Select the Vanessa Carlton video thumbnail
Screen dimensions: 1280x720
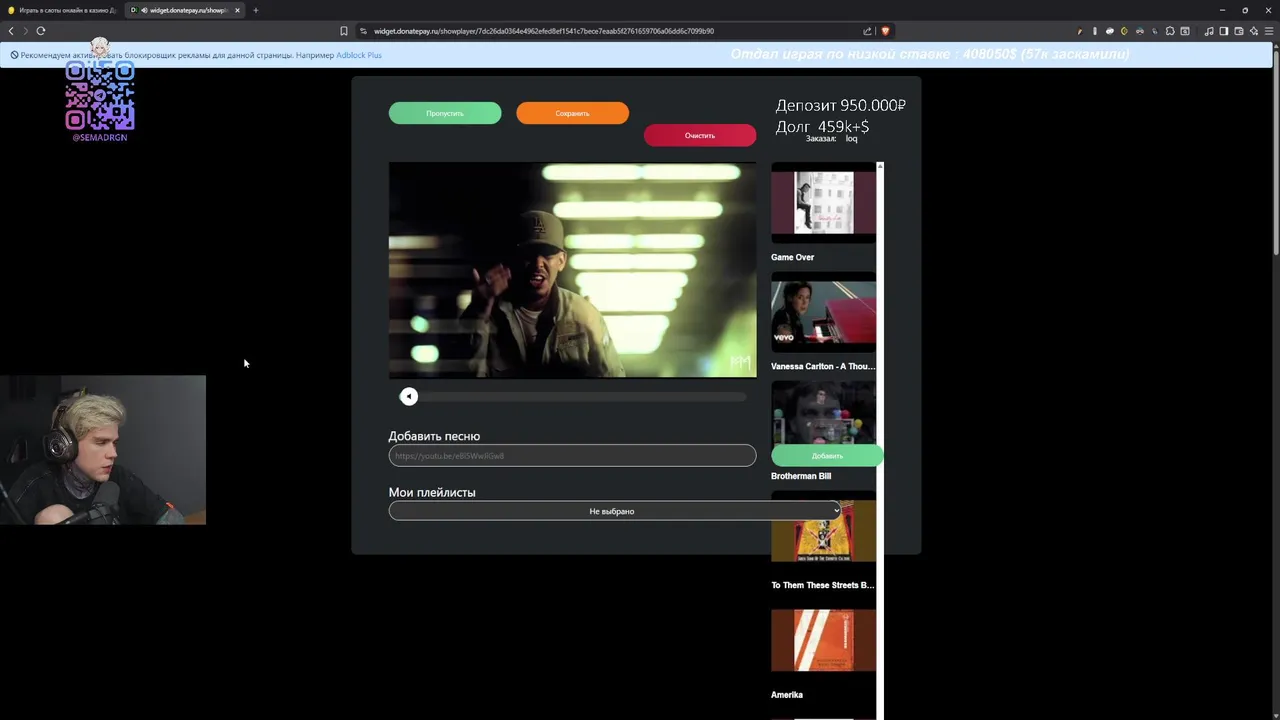pyautogui.click(x=823, y=312)
